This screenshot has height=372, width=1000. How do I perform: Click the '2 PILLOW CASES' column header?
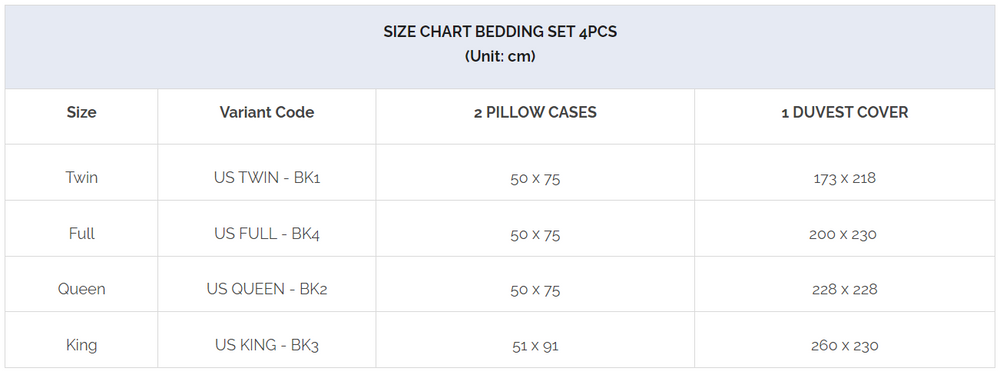[535, 112]
